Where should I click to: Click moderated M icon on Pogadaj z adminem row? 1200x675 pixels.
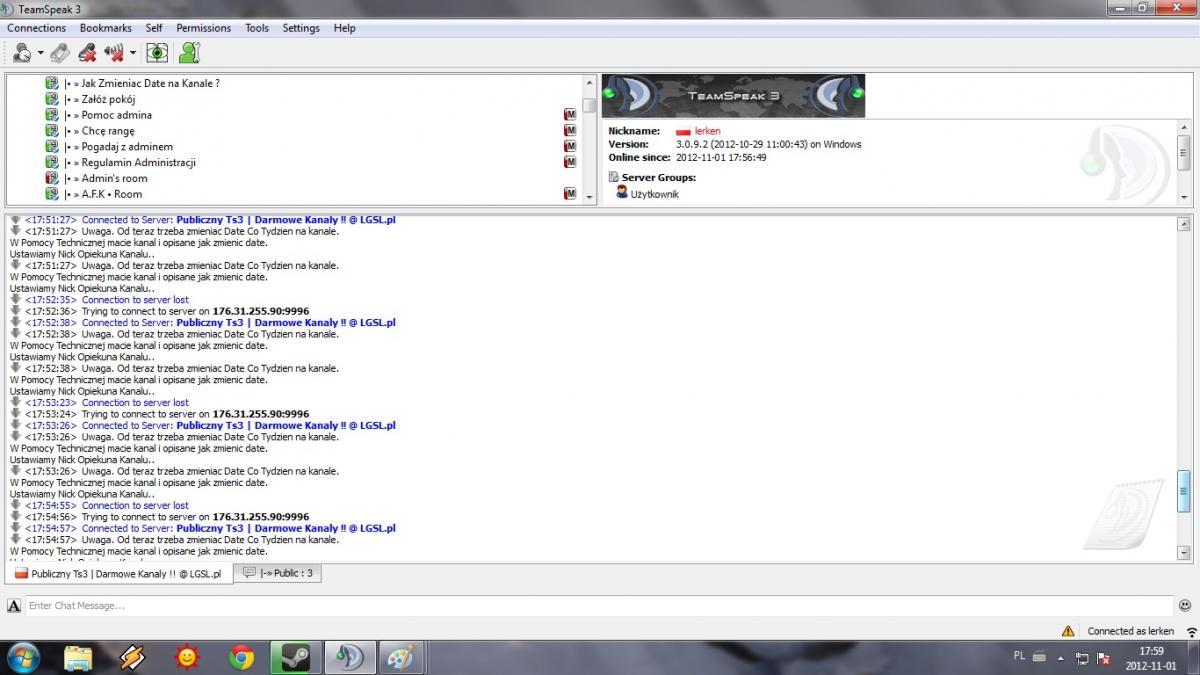[x=570, y=146]
